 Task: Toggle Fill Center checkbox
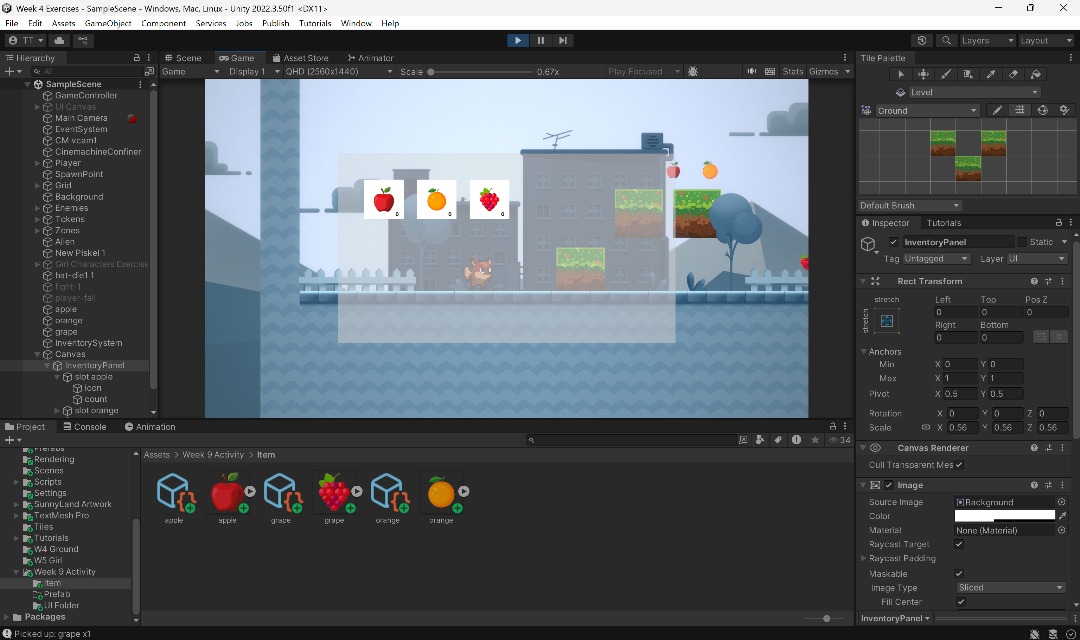(x=961, y=602)
